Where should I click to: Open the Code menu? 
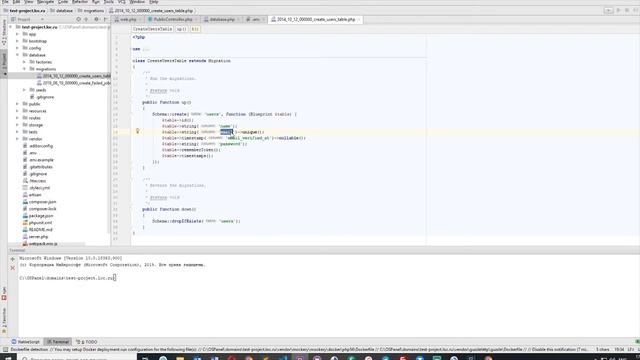[63, 2]
